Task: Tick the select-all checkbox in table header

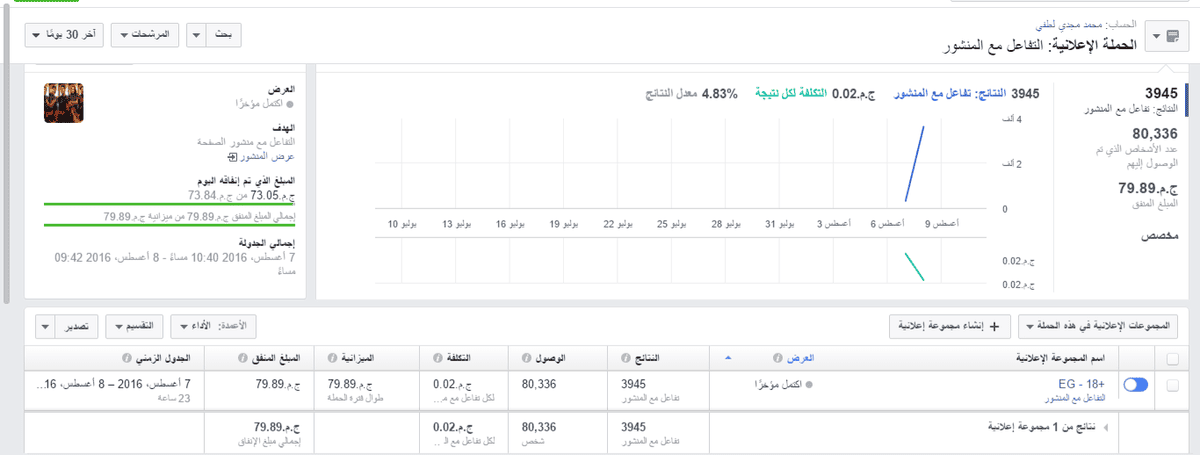Action: point(1172,359)
